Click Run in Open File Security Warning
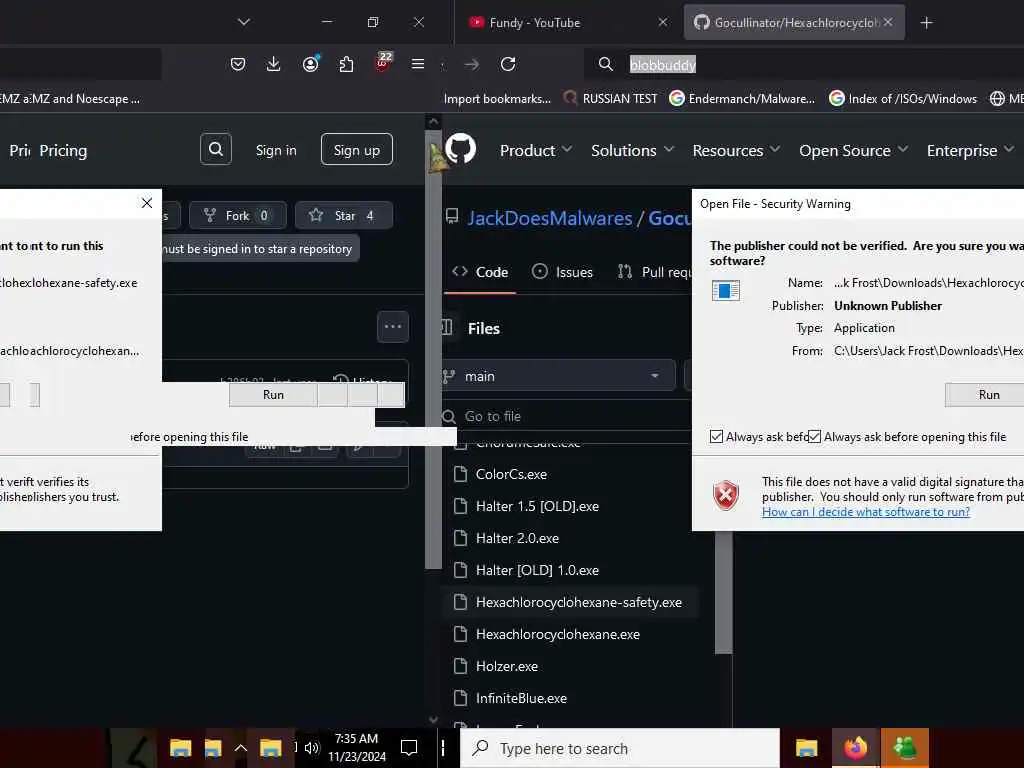Screen dimensions: 1024x768 (x=984, y=394)
